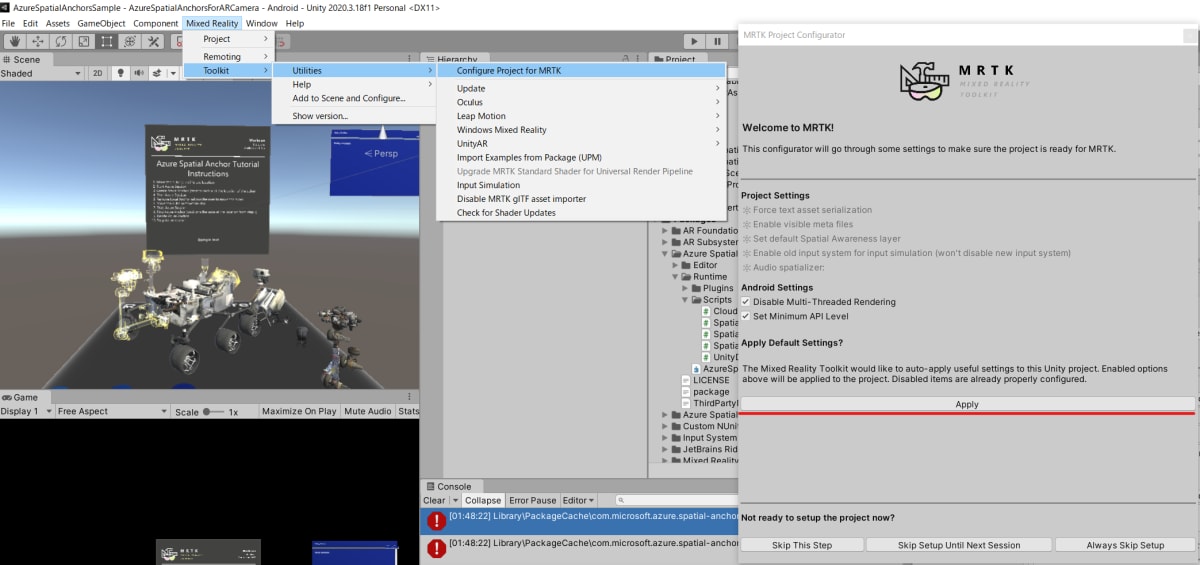Toggle Collapse in Console
This screenshot has width=1200, height=565.
point(483,500)
